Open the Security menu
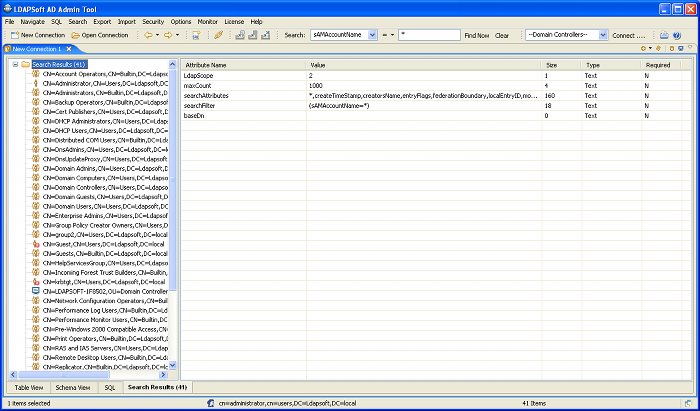700x411 pixels. (153, 21)
